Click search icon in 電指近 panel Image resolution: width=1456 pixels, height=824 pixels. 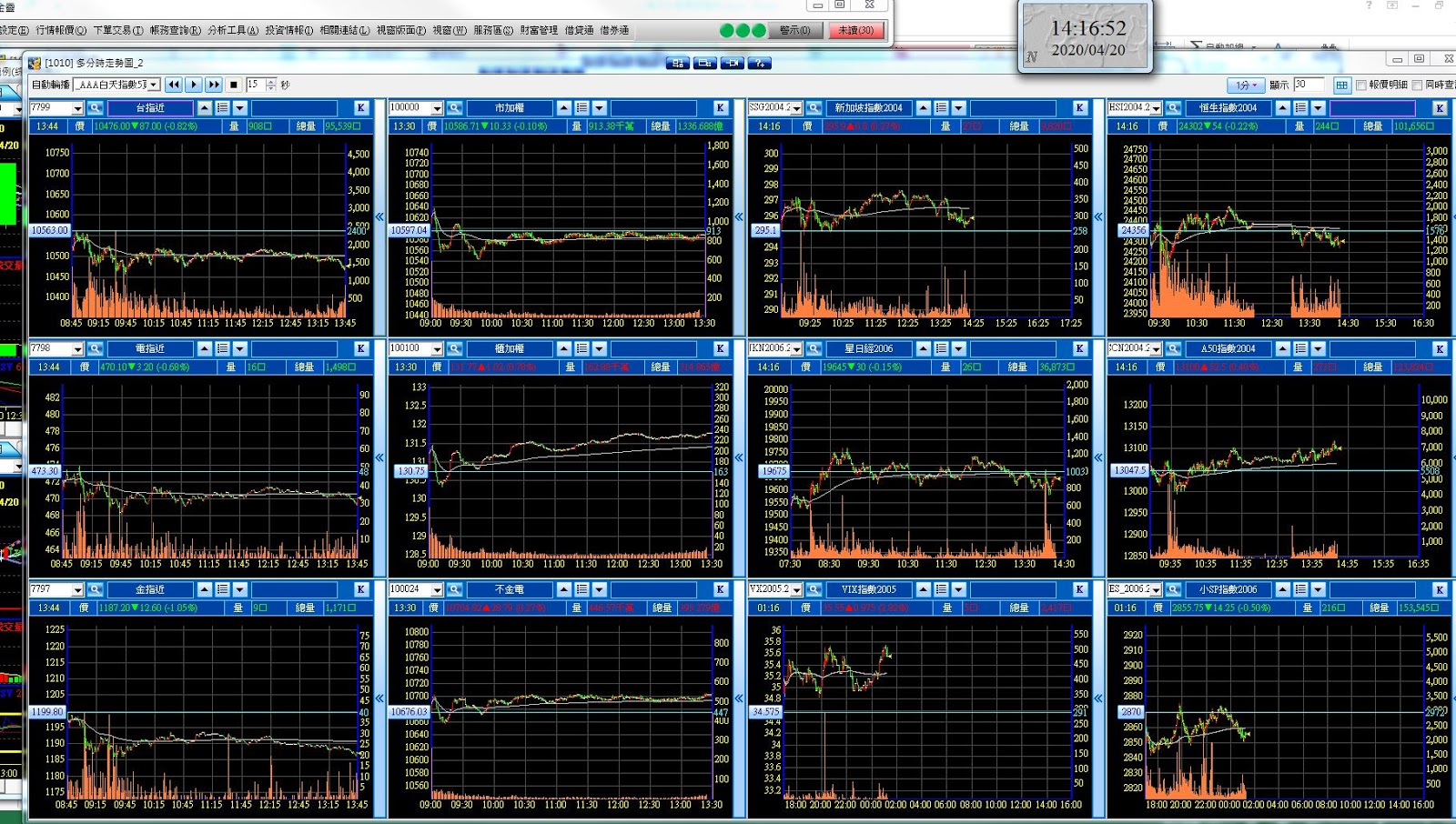pyautogui.click(x=95, y=349)
